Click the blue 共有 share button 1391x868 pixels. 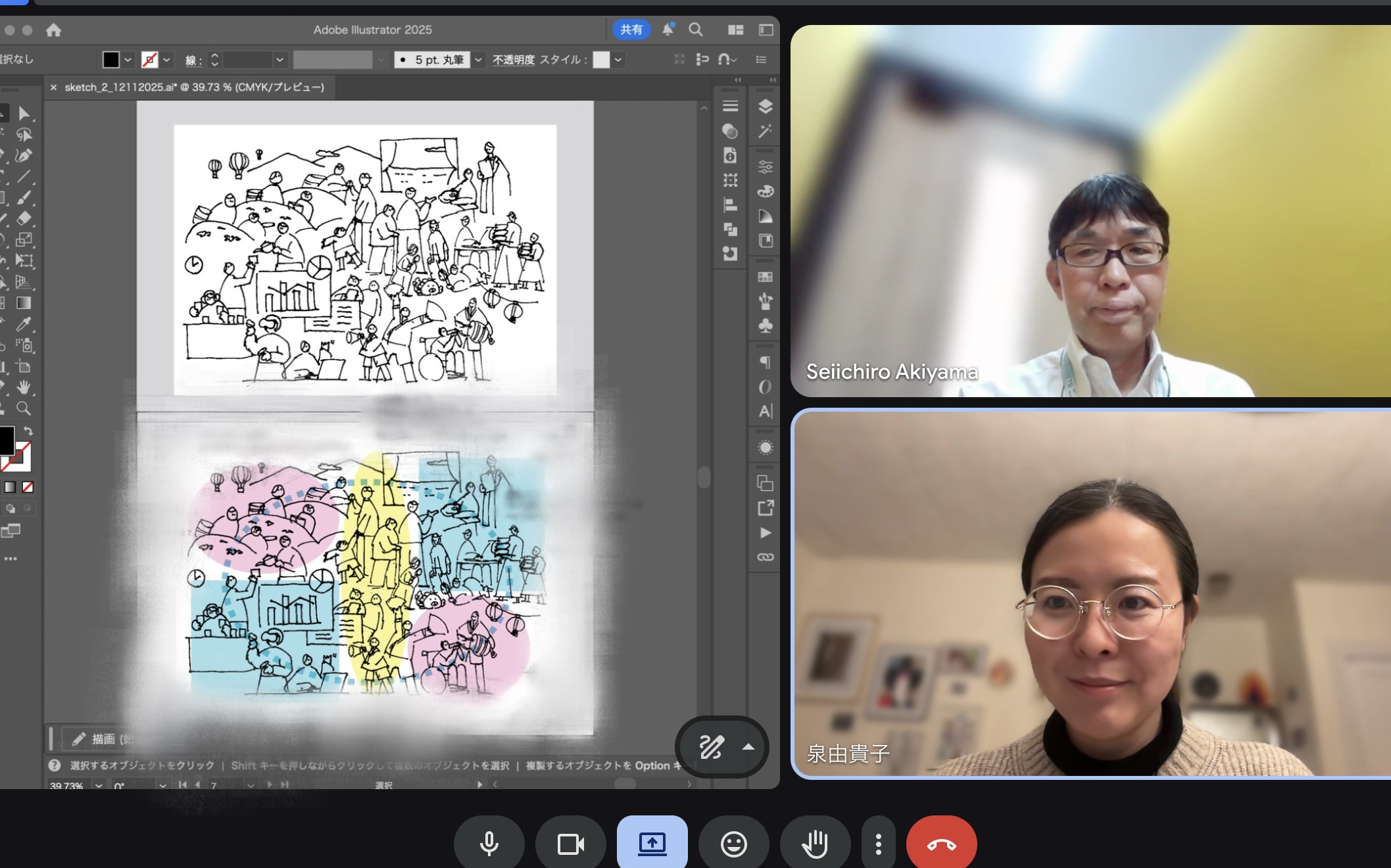pos(631,30)
